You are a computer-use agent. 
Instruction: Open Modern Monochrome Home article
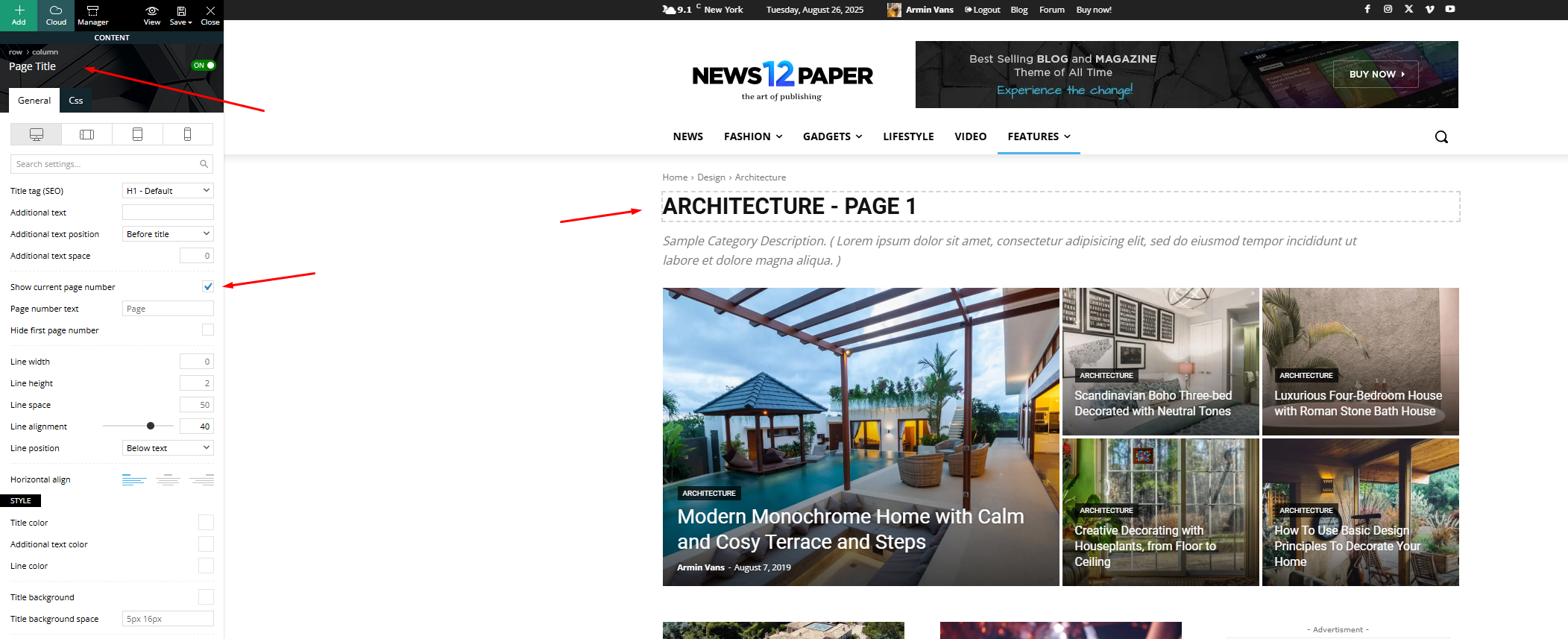[x=850, y=529]
